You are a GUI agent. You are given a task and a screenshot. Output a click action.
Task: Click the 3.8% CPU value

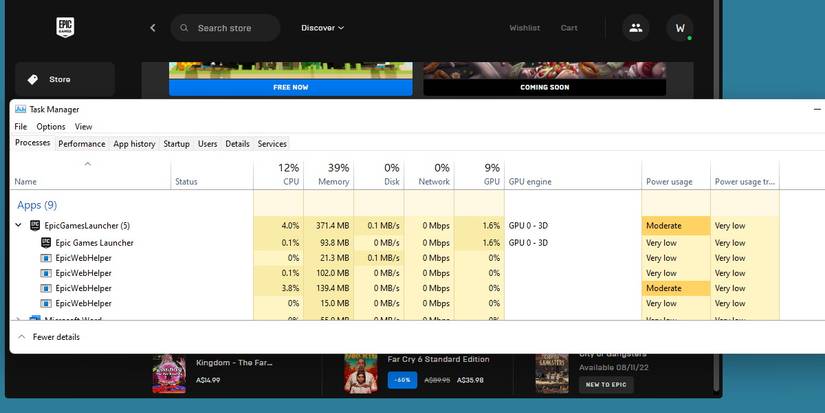coord(290,288)
